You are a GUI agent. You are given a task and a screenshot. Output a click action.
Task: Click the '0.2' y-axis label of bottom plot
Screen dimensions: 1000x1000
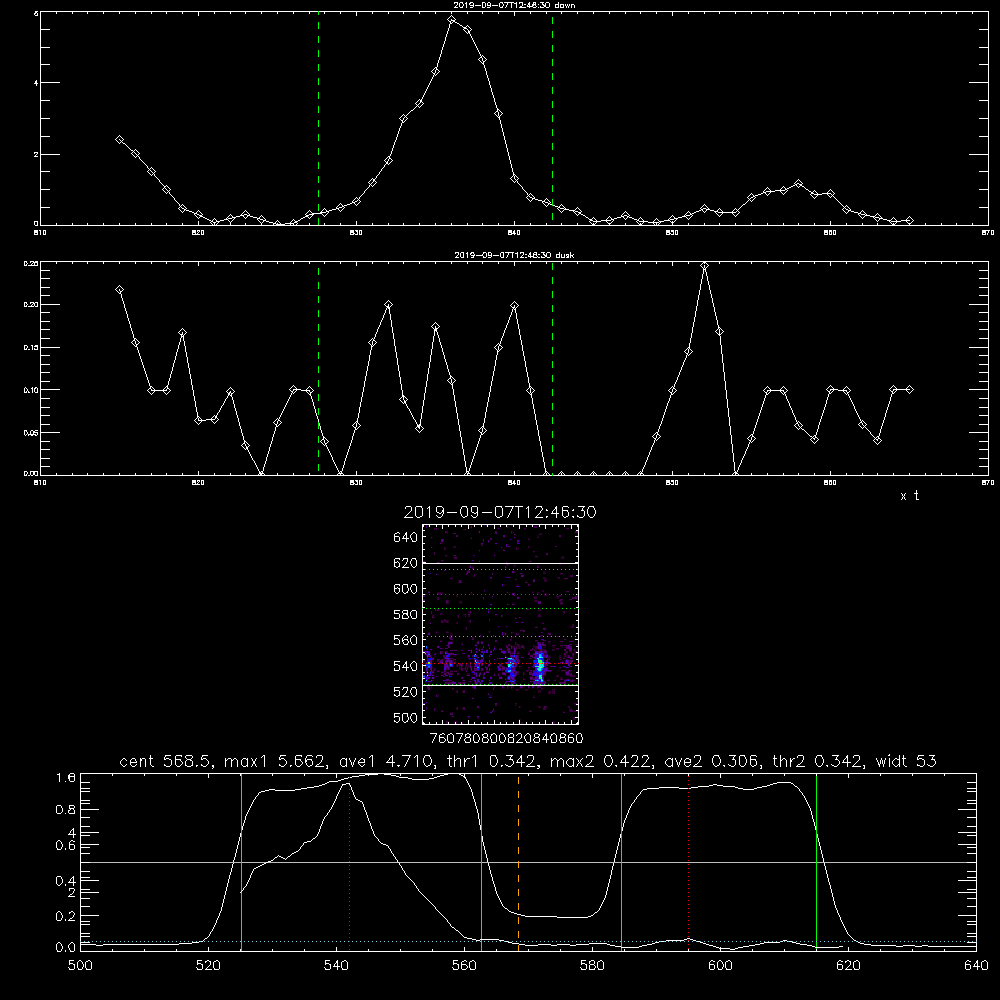(66, 916)
